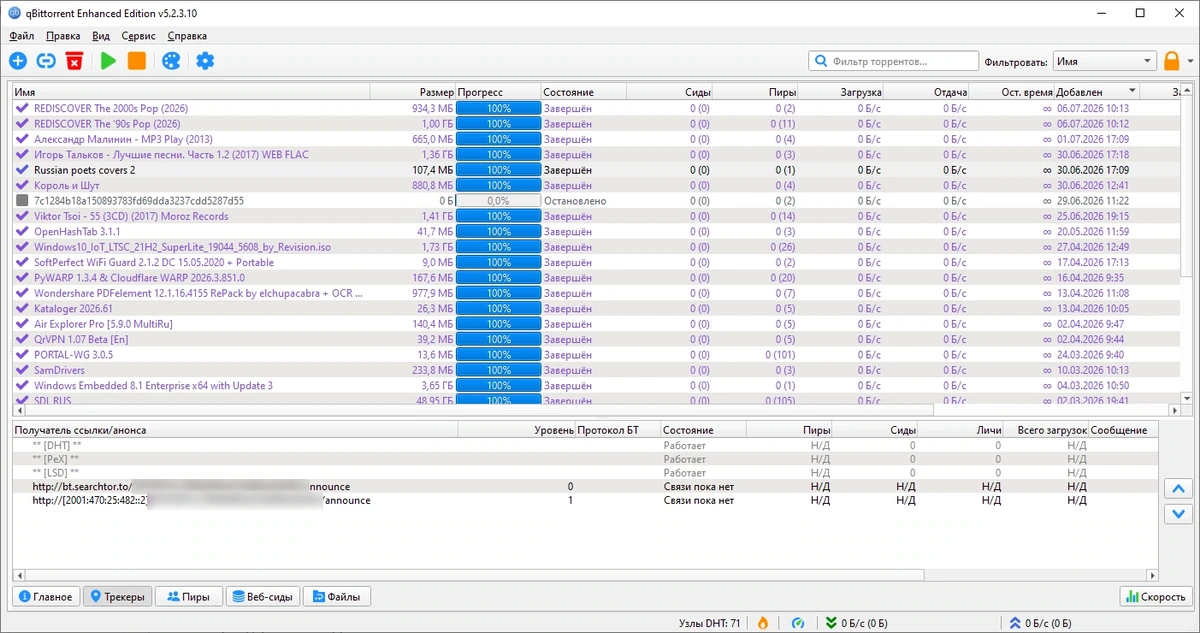Click the checkmark icon beside Kataloger 2026.61

tap(22, 309)
